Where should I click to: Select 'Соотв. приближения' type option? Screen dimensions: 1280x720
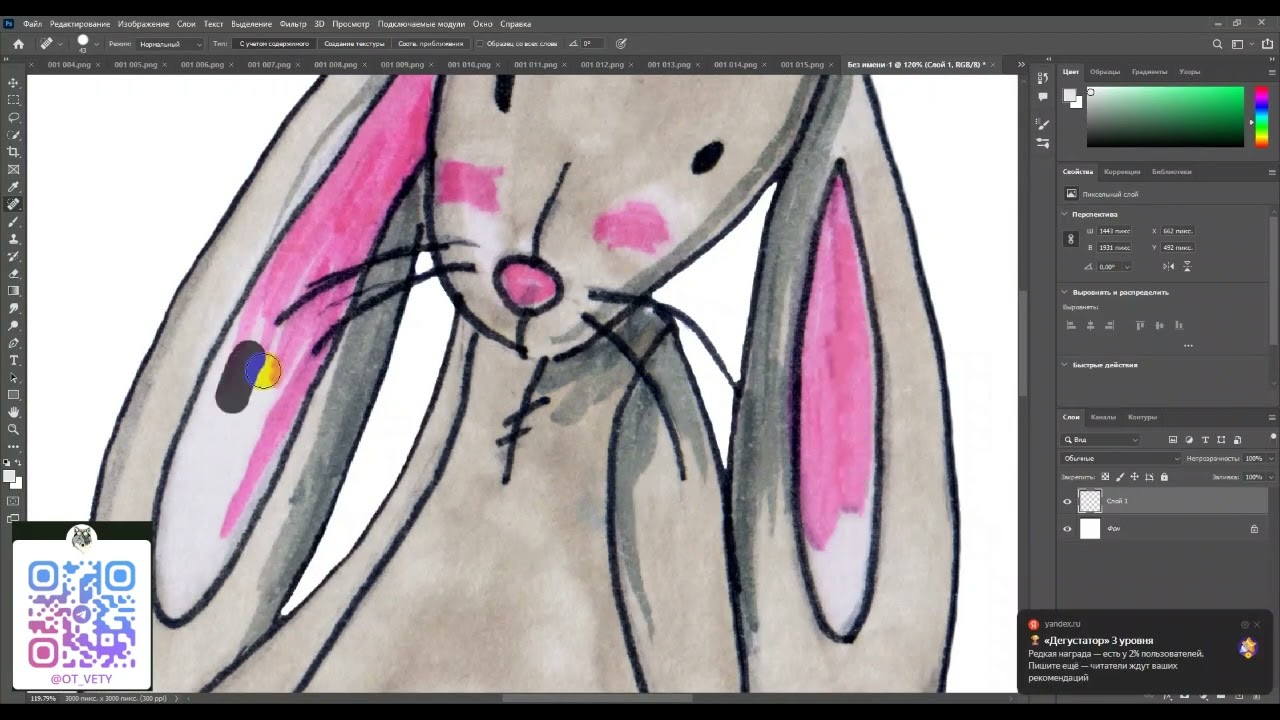pos(431,44)
